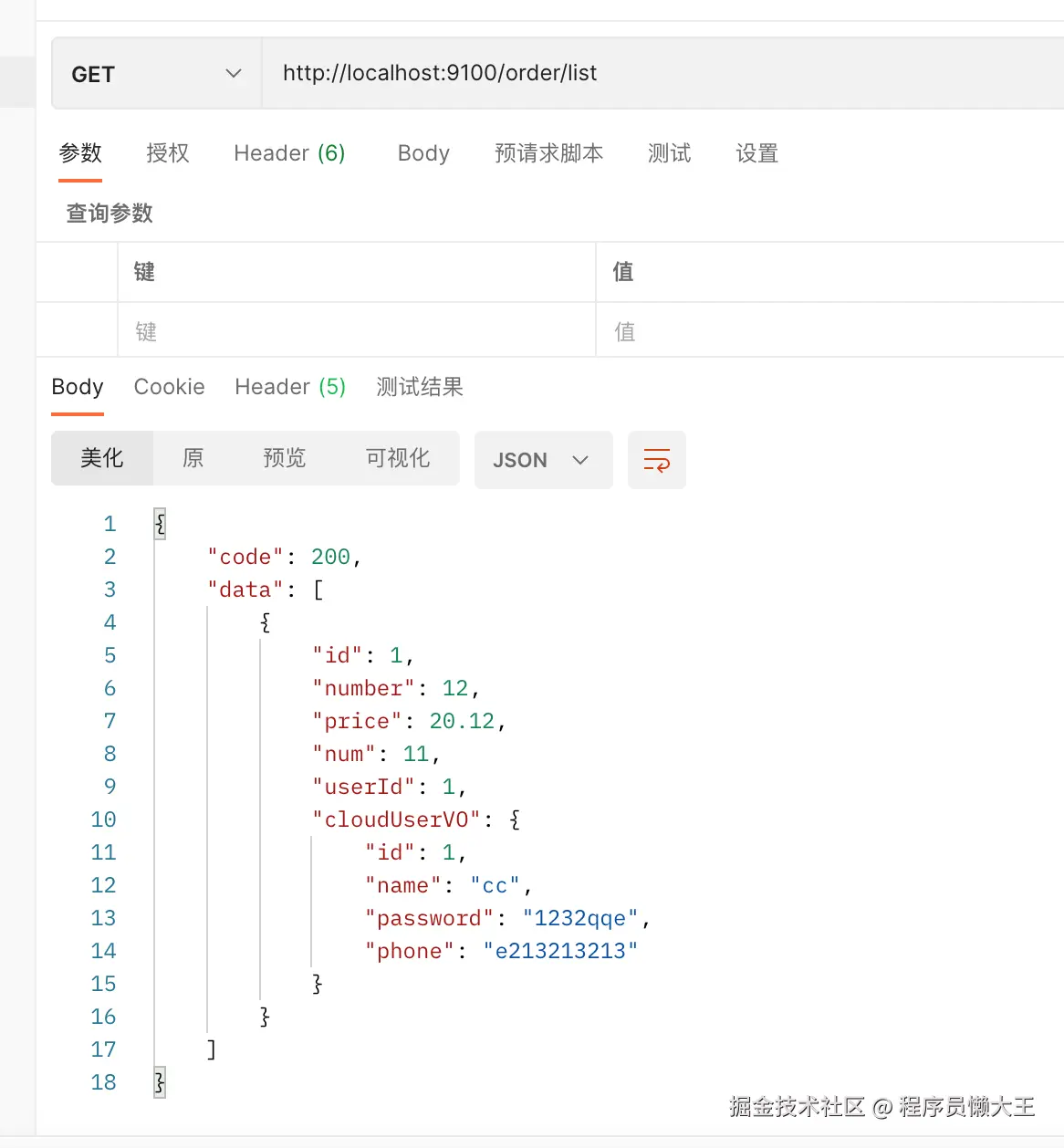Click the request URL input field

662,74
